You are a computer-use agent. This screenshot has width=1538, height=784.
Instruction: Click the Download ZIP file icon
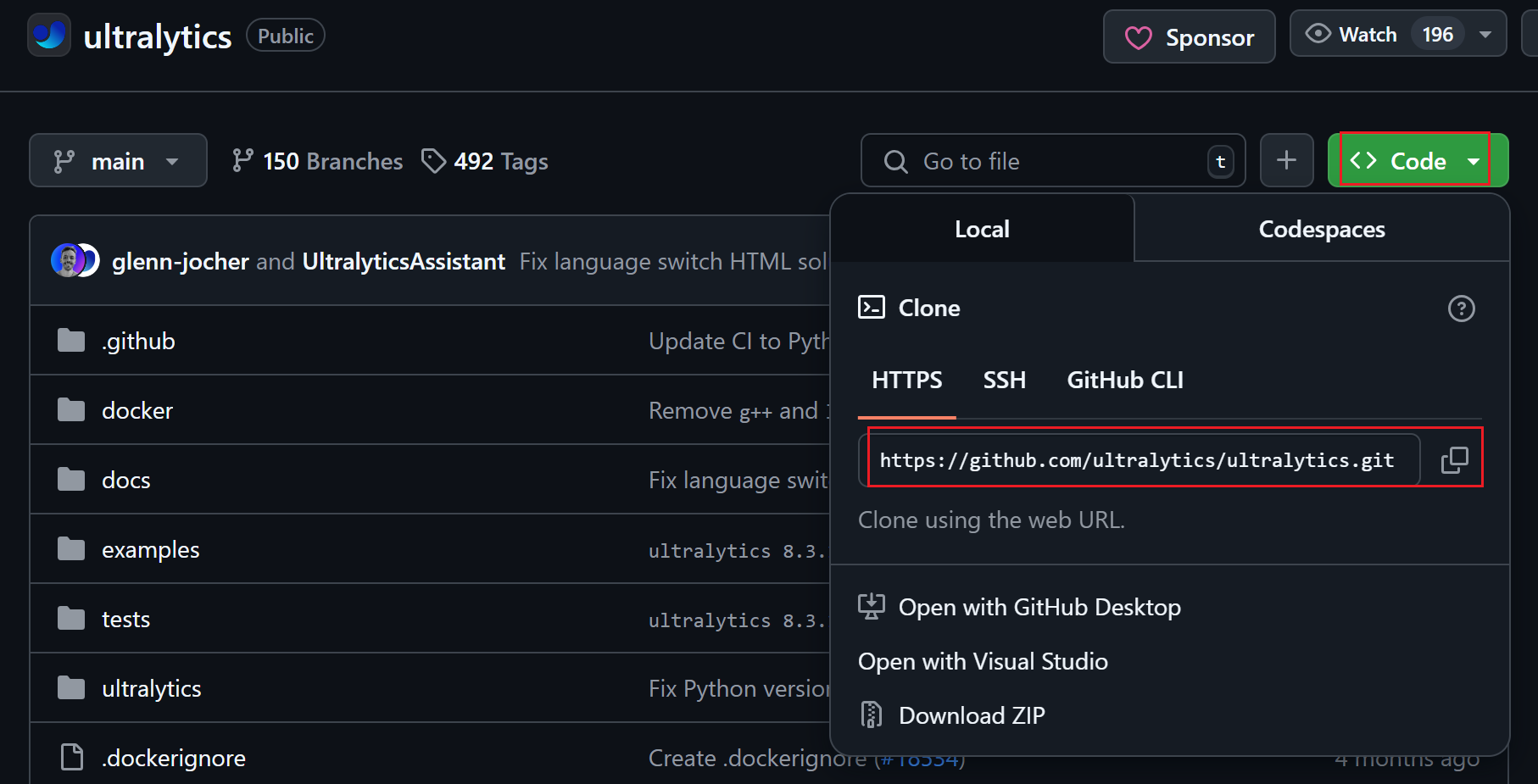[x=871, y=715]
